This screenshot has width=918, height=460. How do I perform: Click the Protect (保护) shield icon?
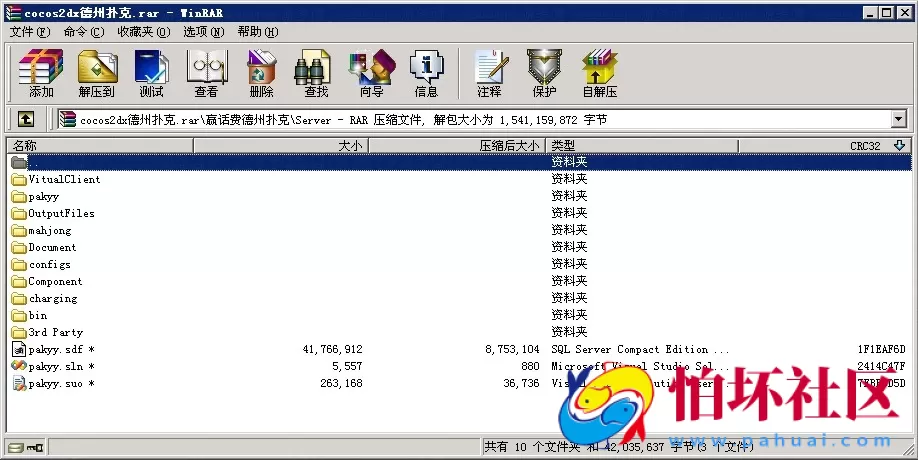click(x=544, y=73)
